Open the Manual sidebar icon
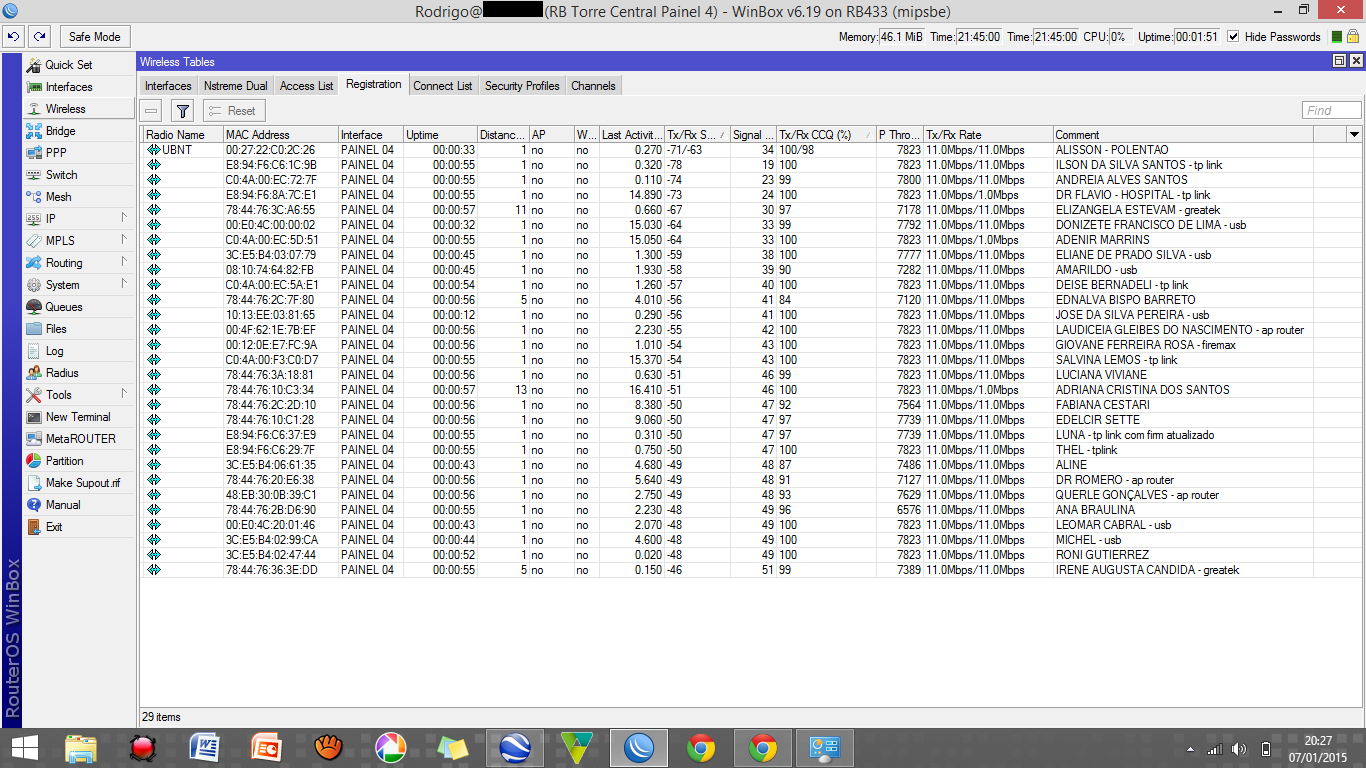The height and width of the screenshot is (768, 1366). pyautogui.click(x=34, y=505)
